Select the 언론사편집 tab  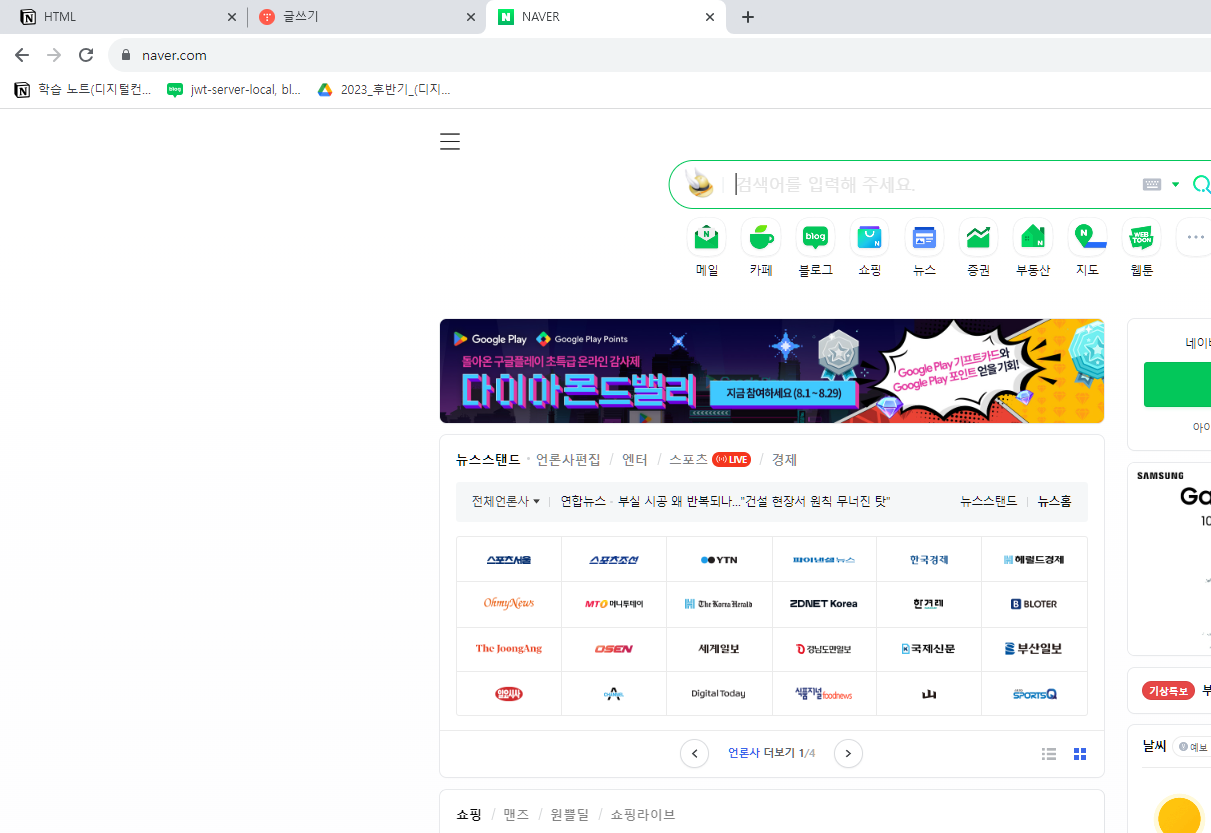tap(568, 460)
